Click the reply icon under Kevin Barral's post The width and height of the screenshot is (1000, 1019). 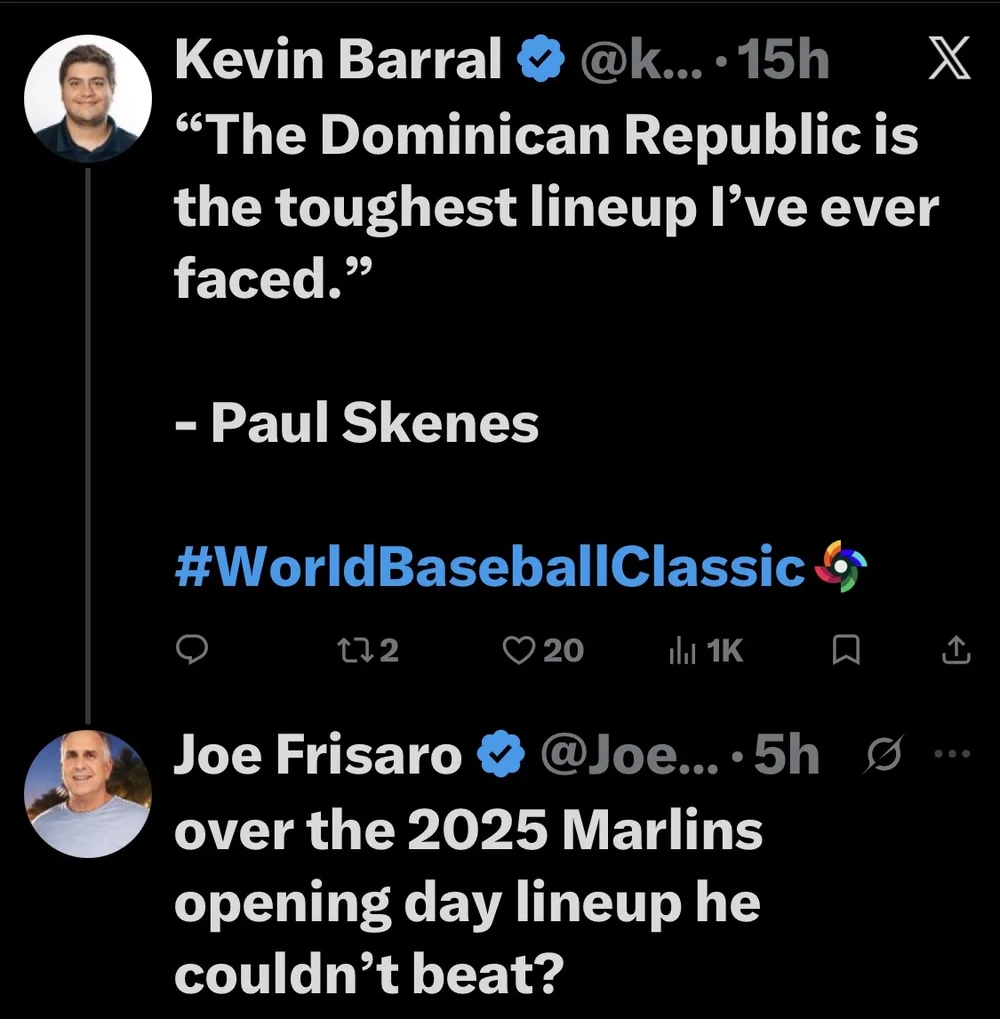tap(191, 651)
